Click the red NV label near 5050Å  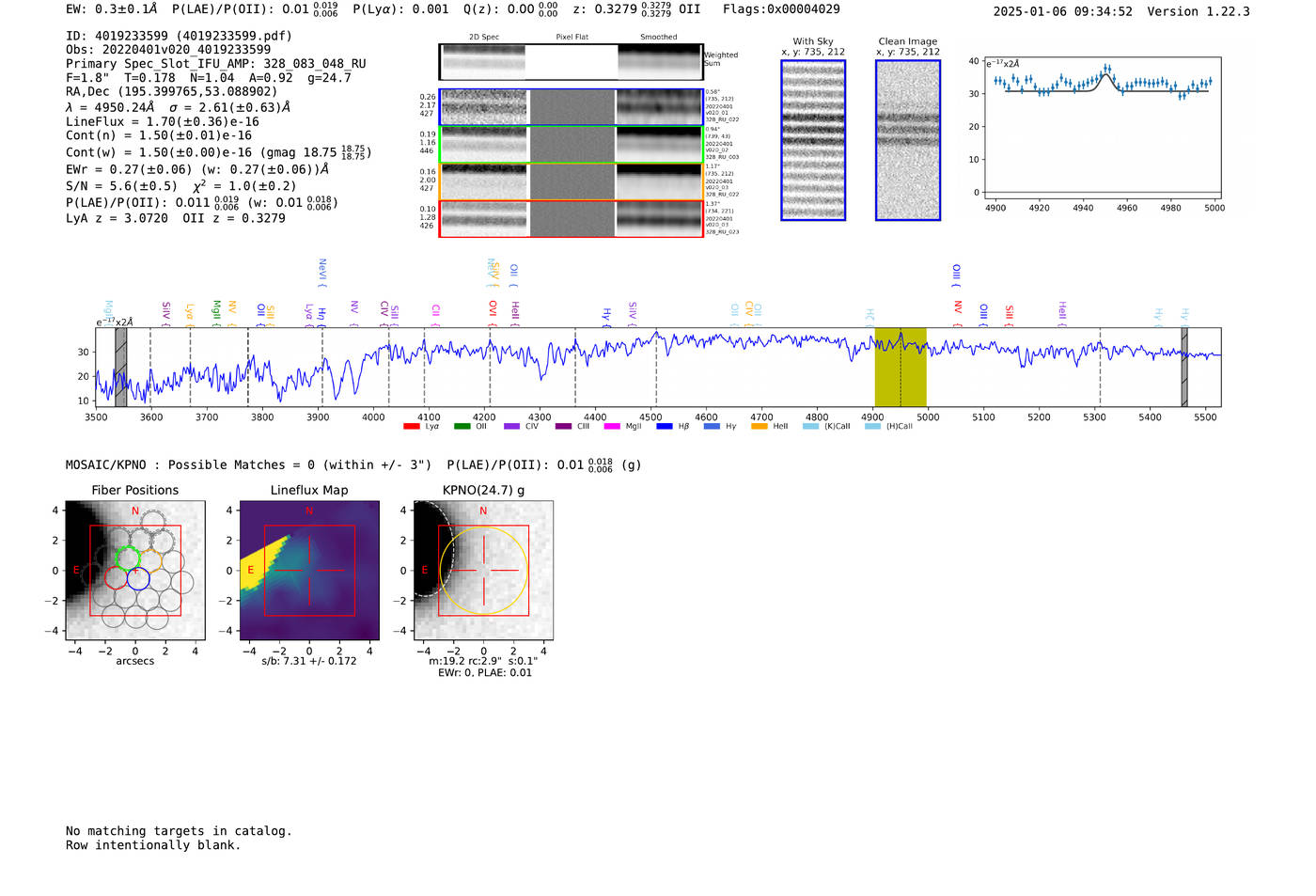click(x=958, y=314)
